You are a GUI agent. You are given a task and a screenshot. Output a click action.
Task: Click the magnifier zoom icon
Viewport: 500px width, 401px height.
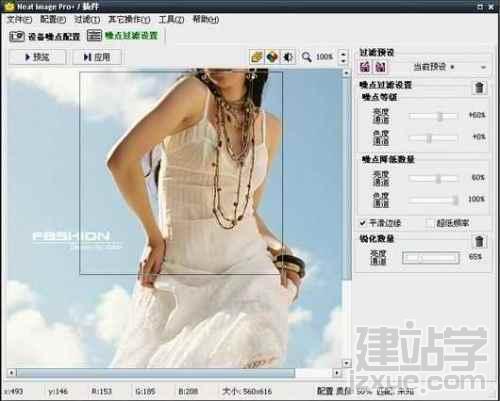pyautogui.click(x=306, y=57)
